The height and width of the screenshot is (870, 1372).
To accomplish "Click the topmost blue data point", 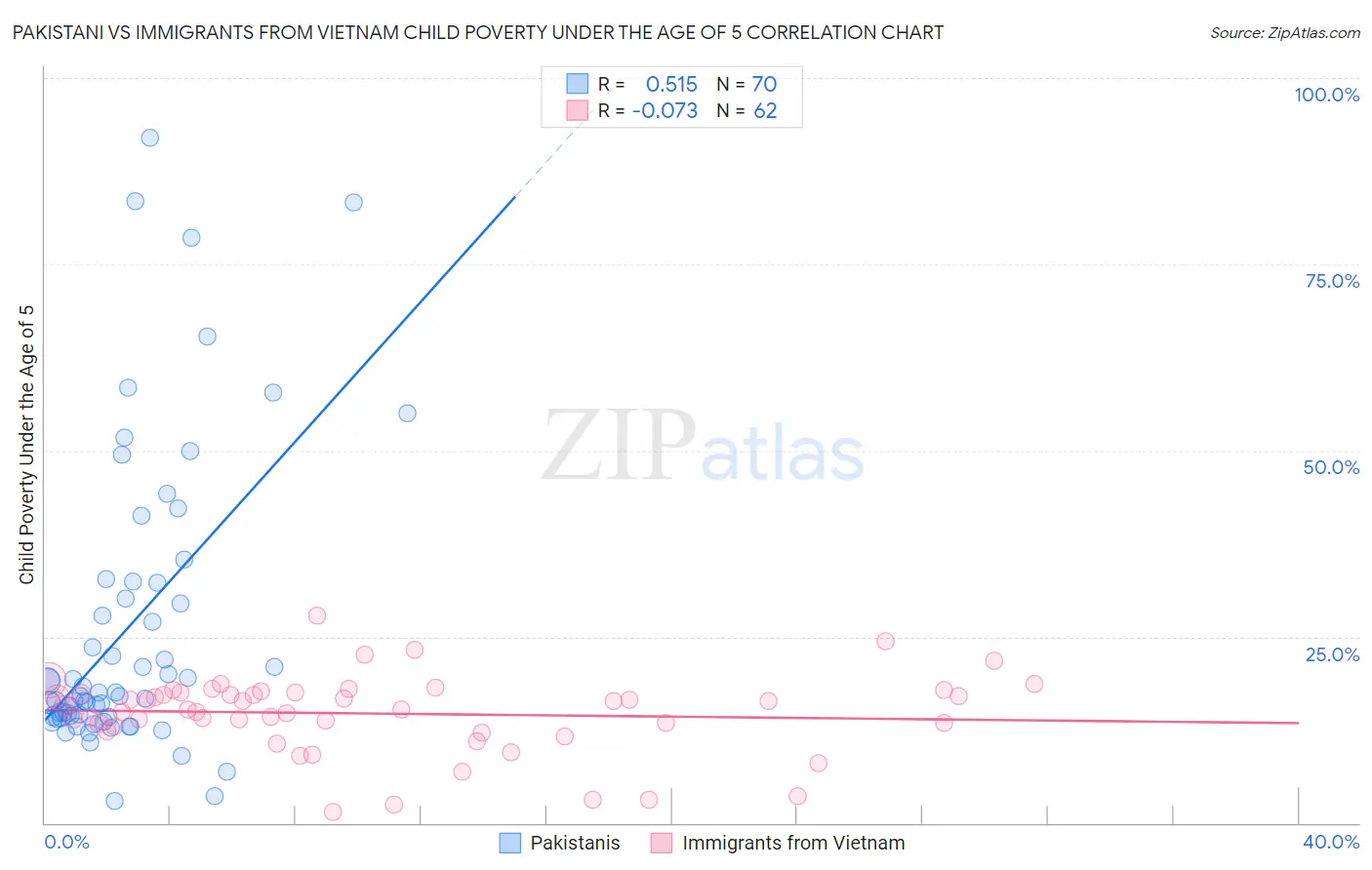I will point(149,138).
